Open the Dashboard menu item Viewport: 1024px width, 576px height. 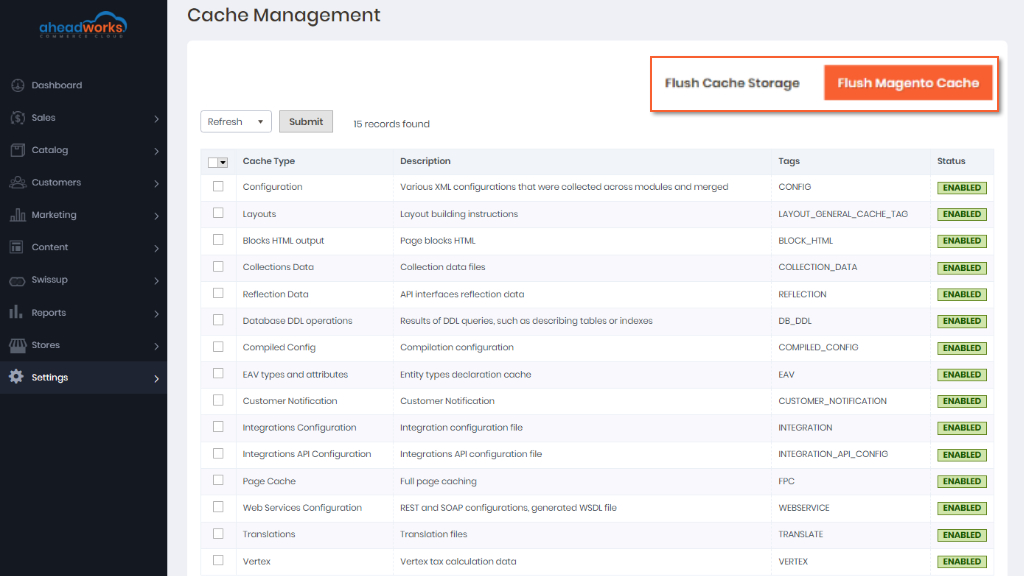point(84,85)
